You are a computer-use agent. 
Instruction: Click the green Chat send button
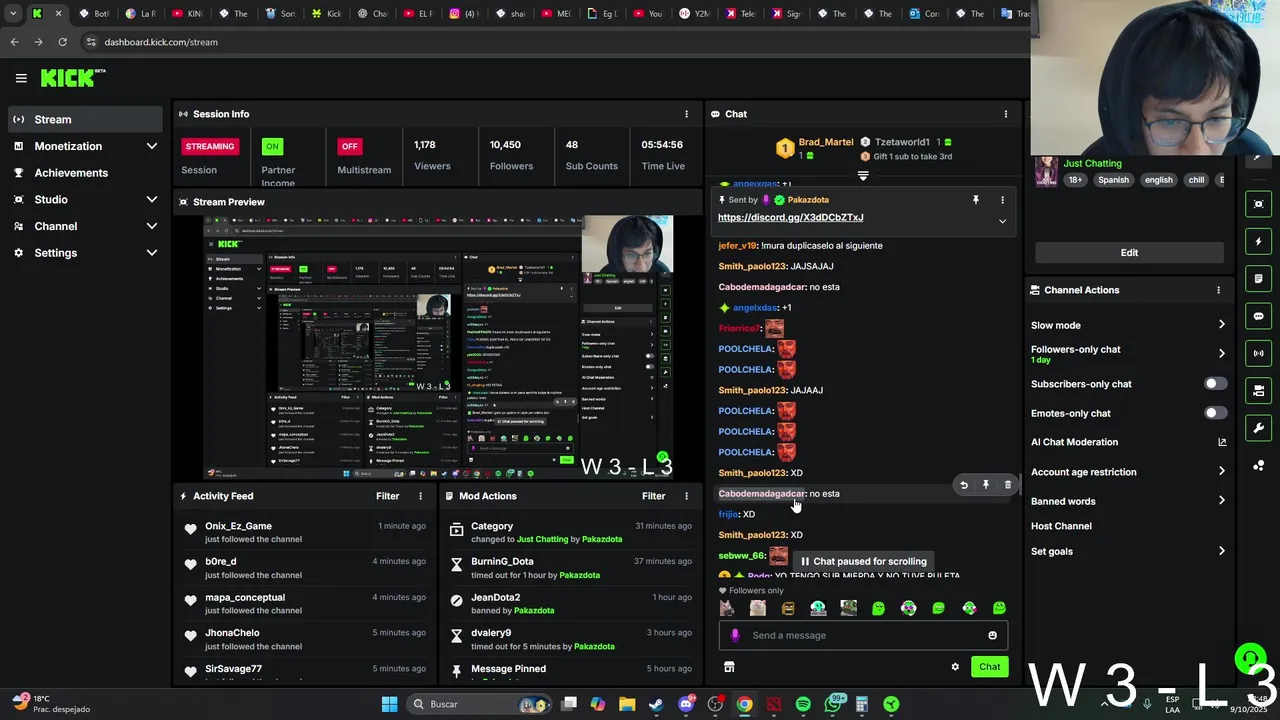tap(989, 667)
